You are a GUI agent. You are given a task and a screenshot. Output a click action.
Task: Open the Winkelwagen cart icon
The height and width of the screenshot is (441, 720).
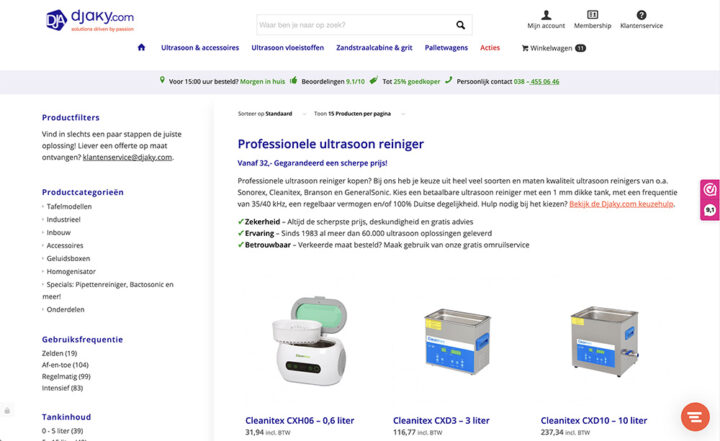point(525,48)
